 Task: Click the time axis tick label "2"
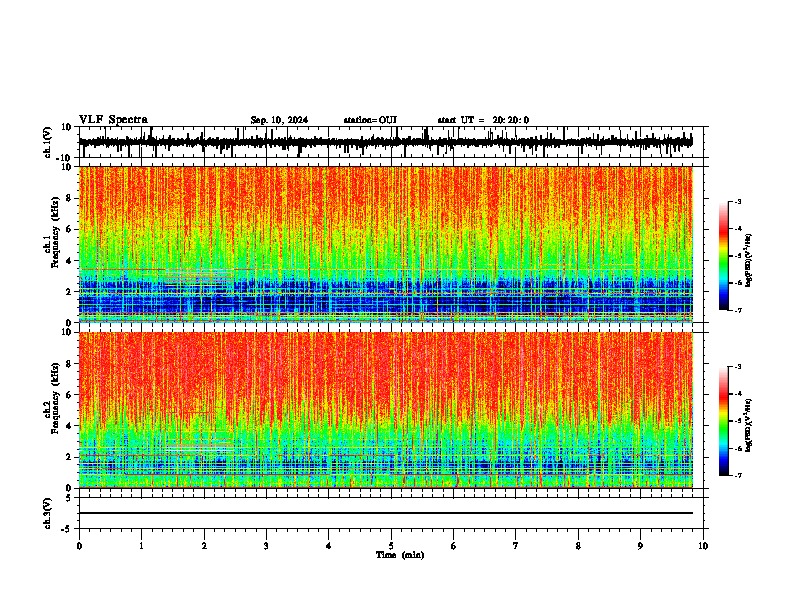(x=204, y=546)
